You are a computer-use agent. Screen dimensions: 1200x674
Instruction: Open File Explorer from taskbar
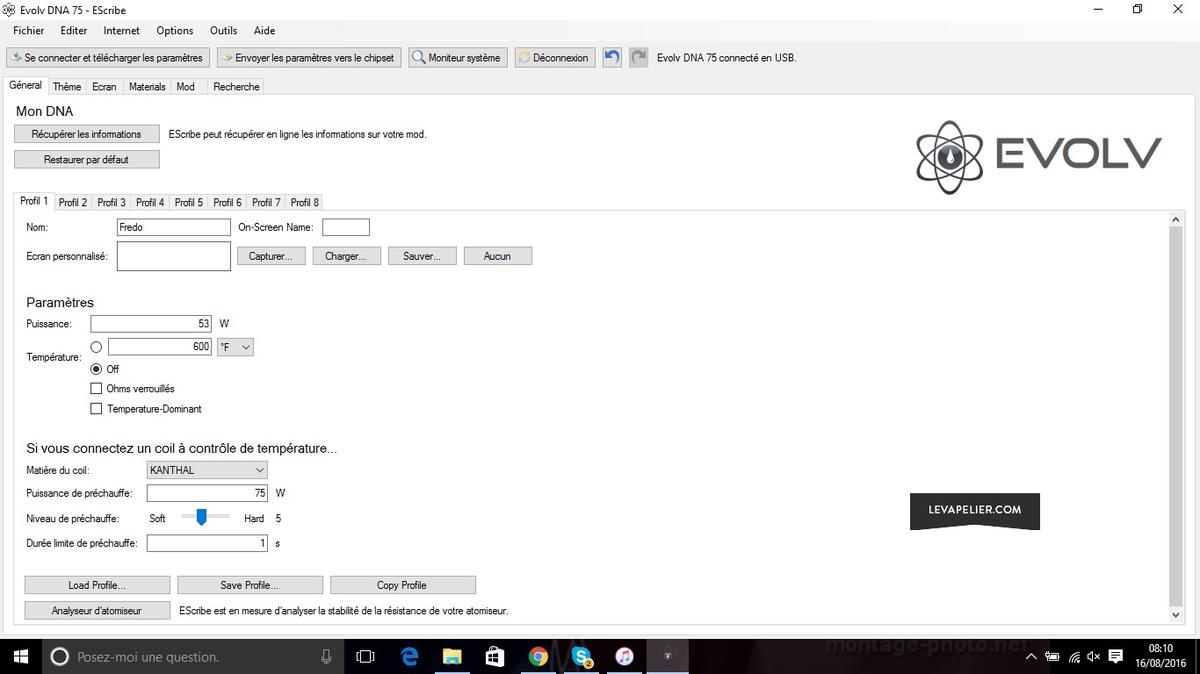[452, 657]
